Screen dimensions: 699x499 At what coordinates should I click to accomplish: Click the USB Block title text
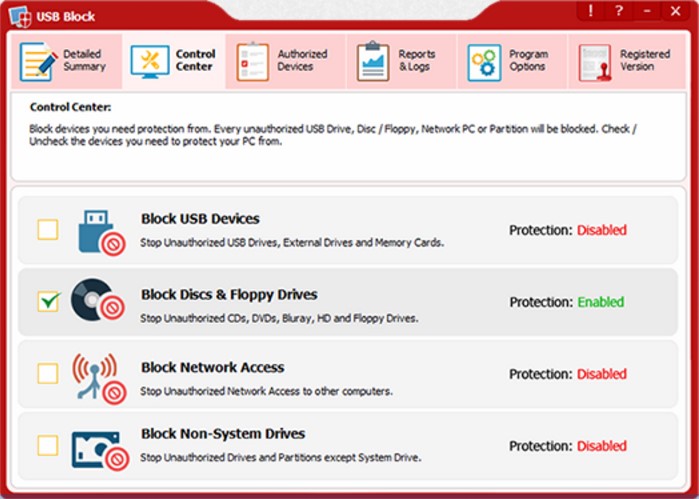pos(66,17)
